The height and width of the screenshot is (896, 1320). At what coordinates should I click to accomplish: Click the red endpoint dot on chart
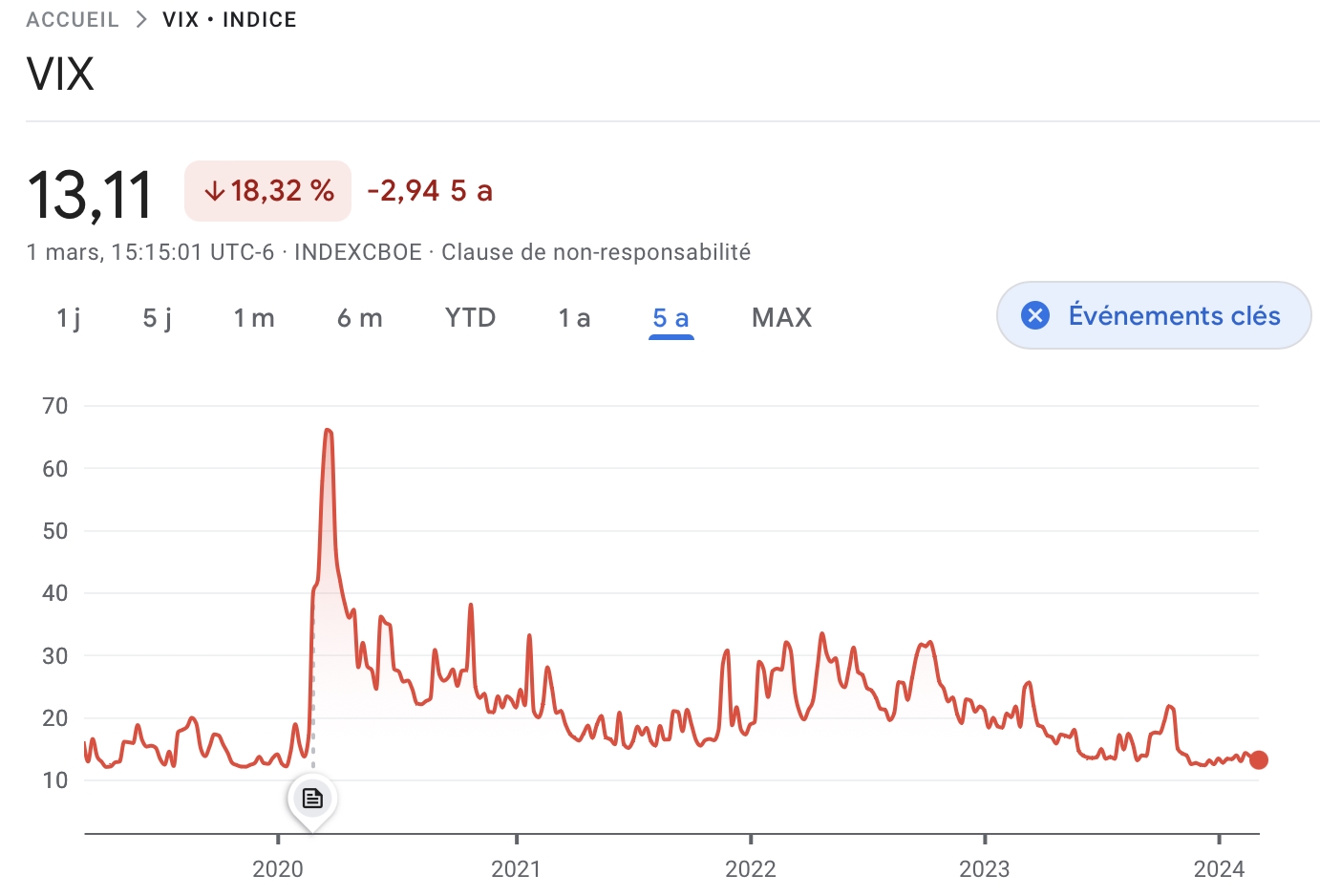pos(1259,760)
